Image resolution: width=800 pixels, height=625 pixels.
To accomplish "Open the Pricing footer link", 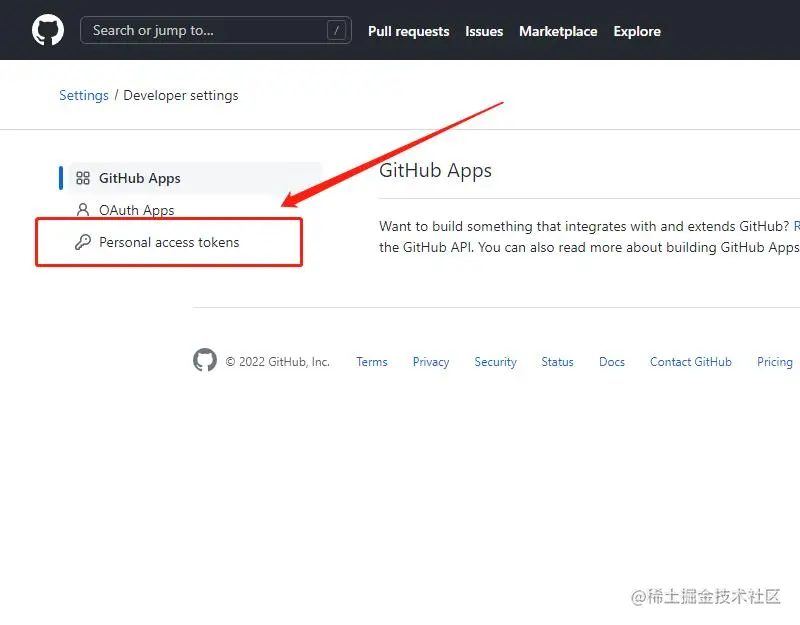I will (x=774, y=362).
